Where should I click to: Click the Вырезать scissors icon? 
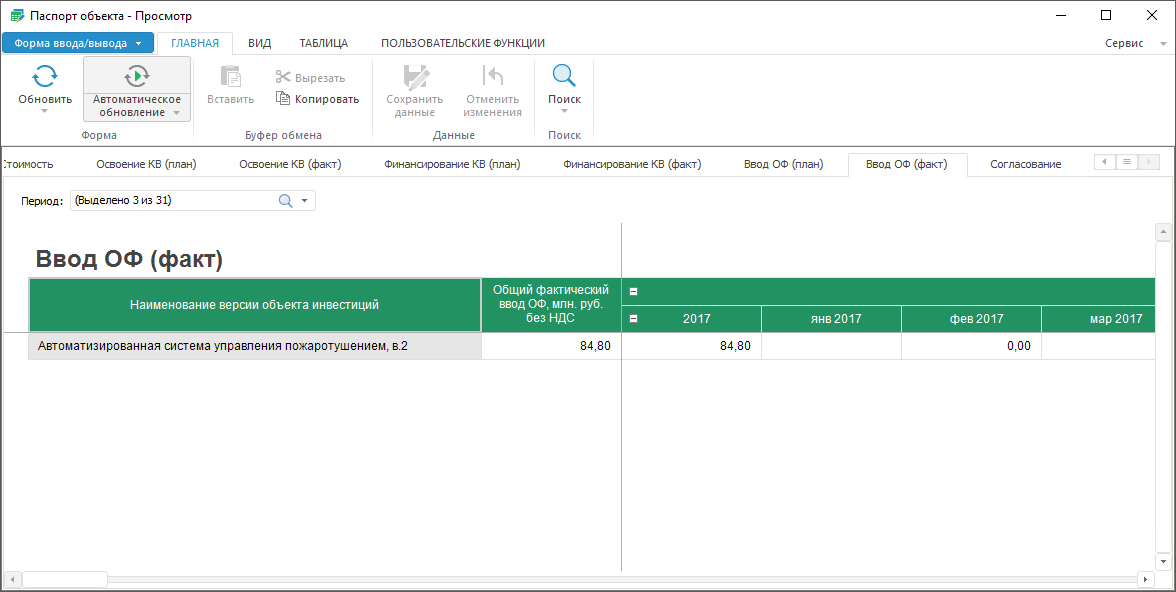click(x=283, y=77)
